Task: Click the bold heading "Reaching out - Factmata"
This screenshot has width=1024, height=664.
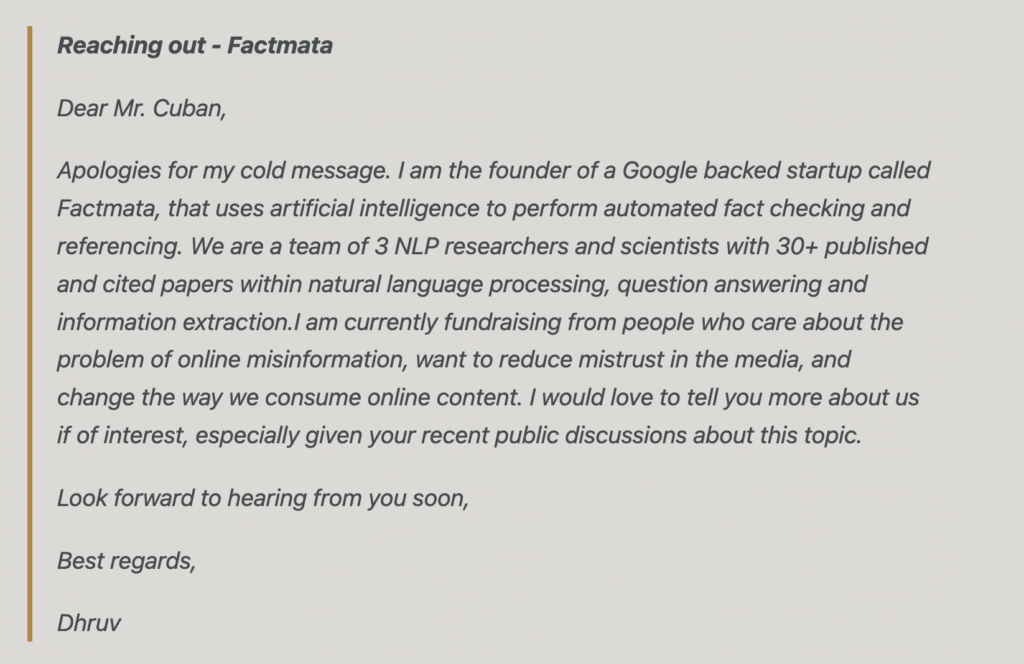Action: [195, 46]
